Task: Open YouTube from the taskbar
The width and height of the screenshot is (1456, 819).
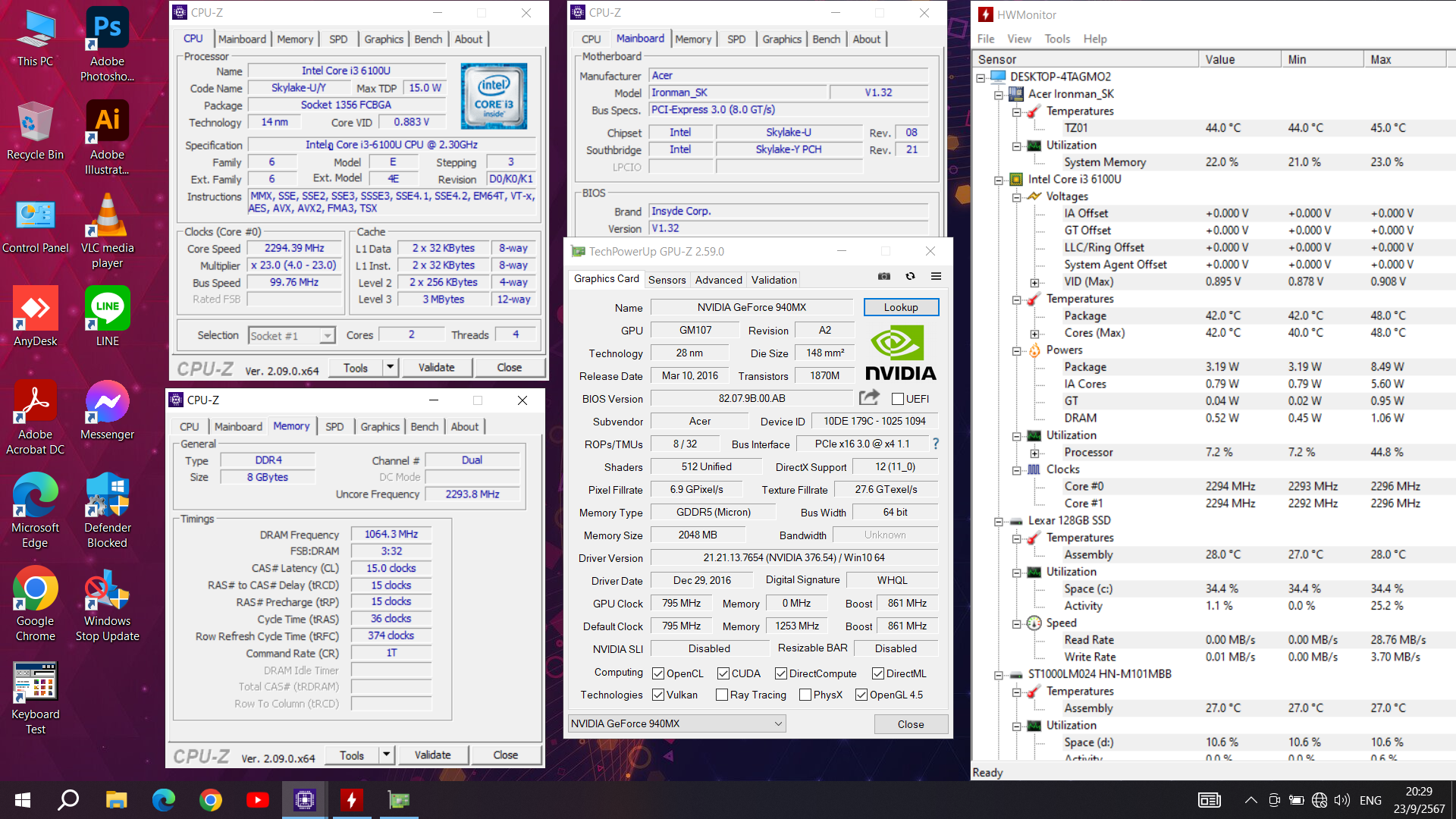Action: (257, 800)
